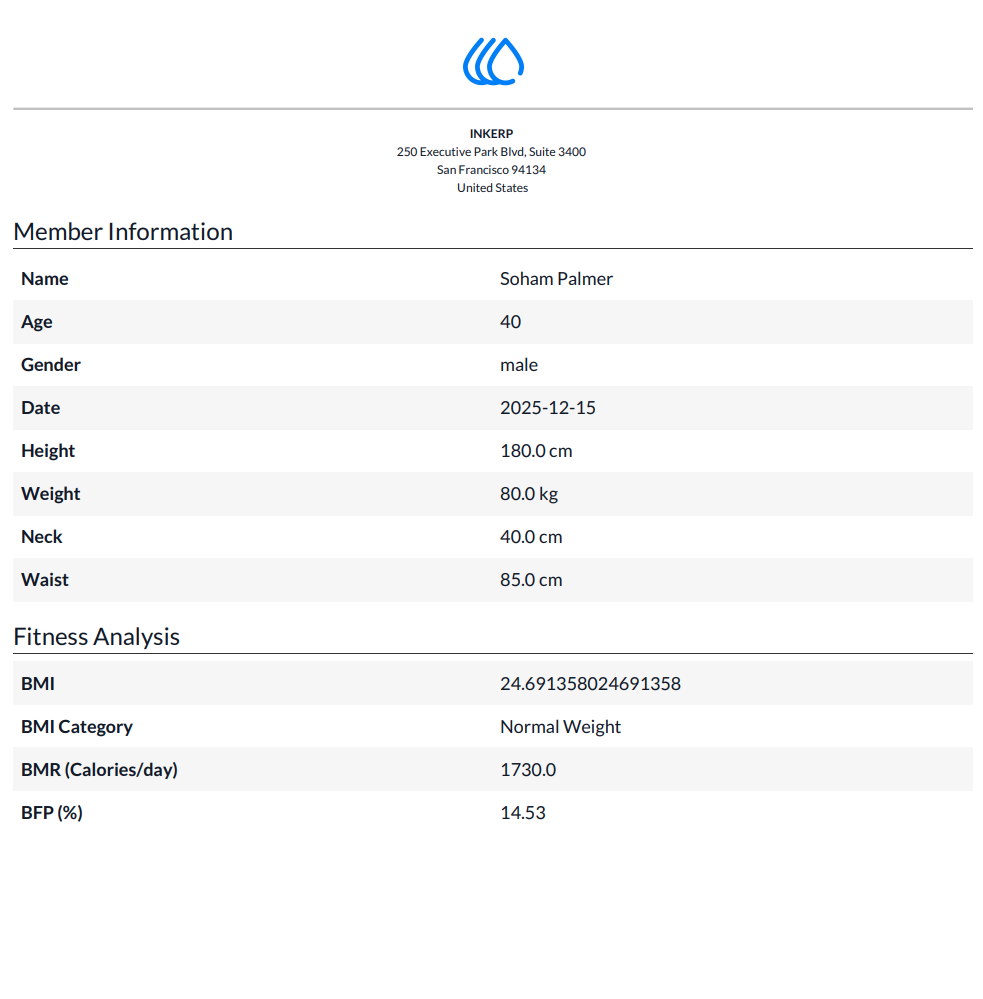Screen dimensions: 983x999
Task: Click the 'BFP (%)' row label
Action: pyautogui.click(x=52, y=813)
